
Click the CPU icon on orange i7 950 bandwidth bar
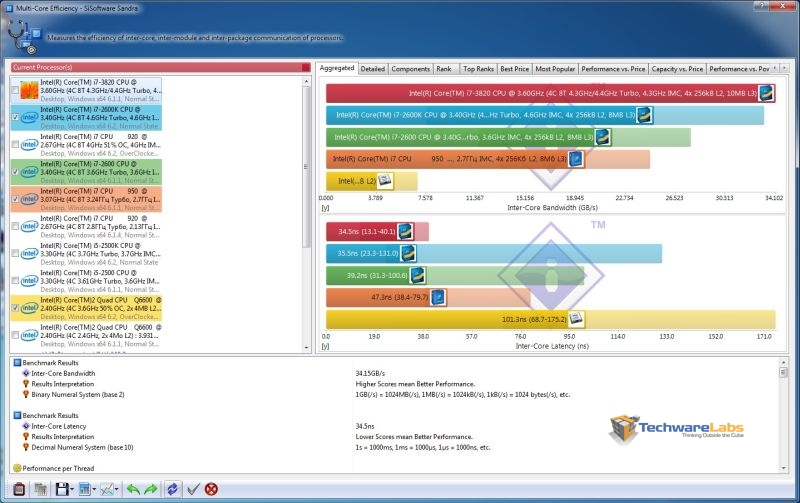tap(576, 159)
